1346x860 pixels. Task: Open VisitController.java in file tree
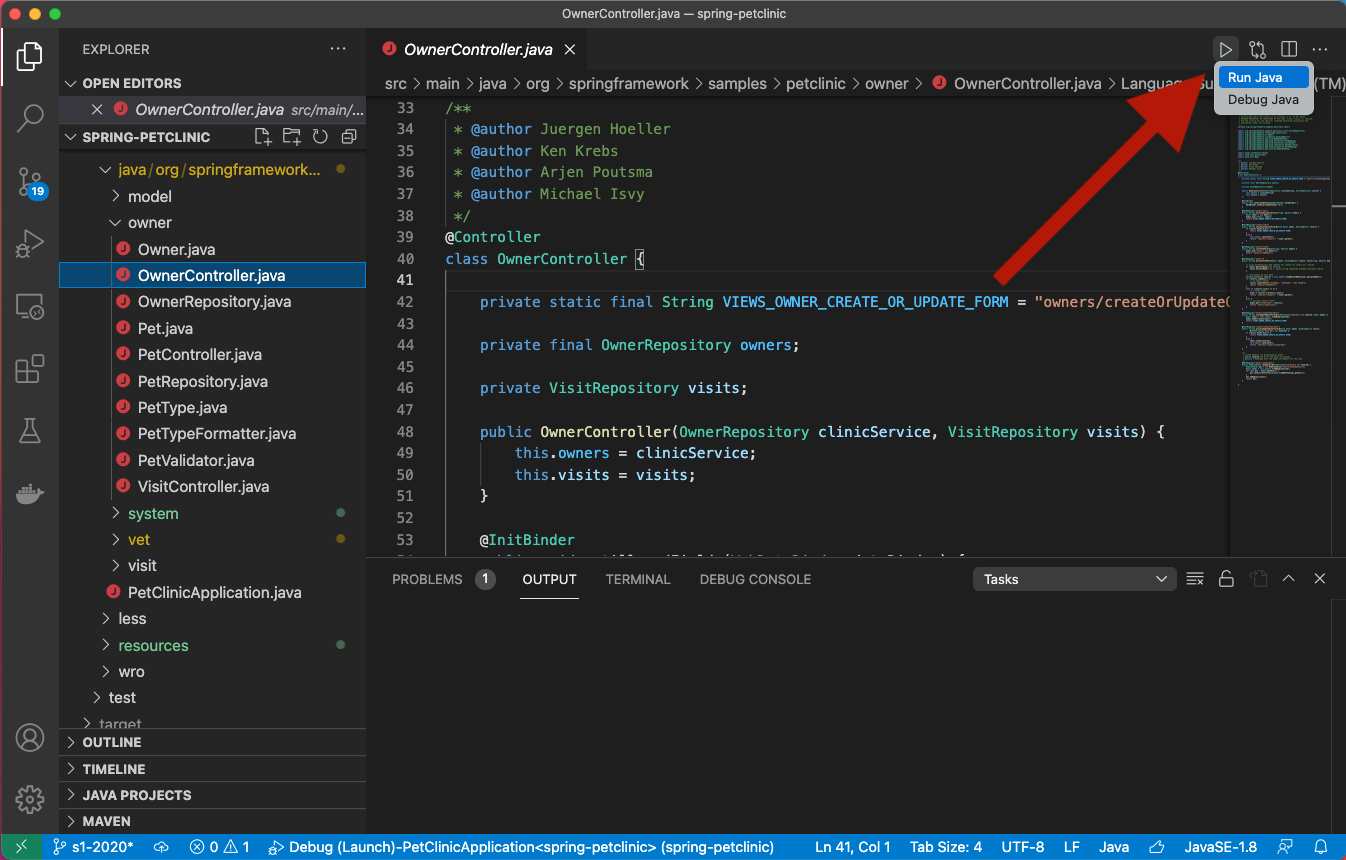pyautogui.click(x=203, y=487)
